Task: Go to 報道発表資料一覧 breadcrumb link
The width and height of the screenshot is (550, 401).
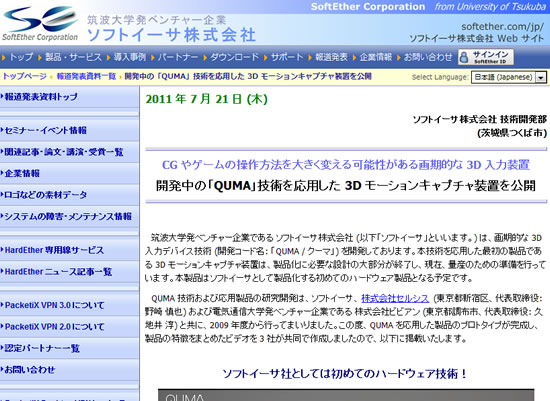Action: pos(86,76)
